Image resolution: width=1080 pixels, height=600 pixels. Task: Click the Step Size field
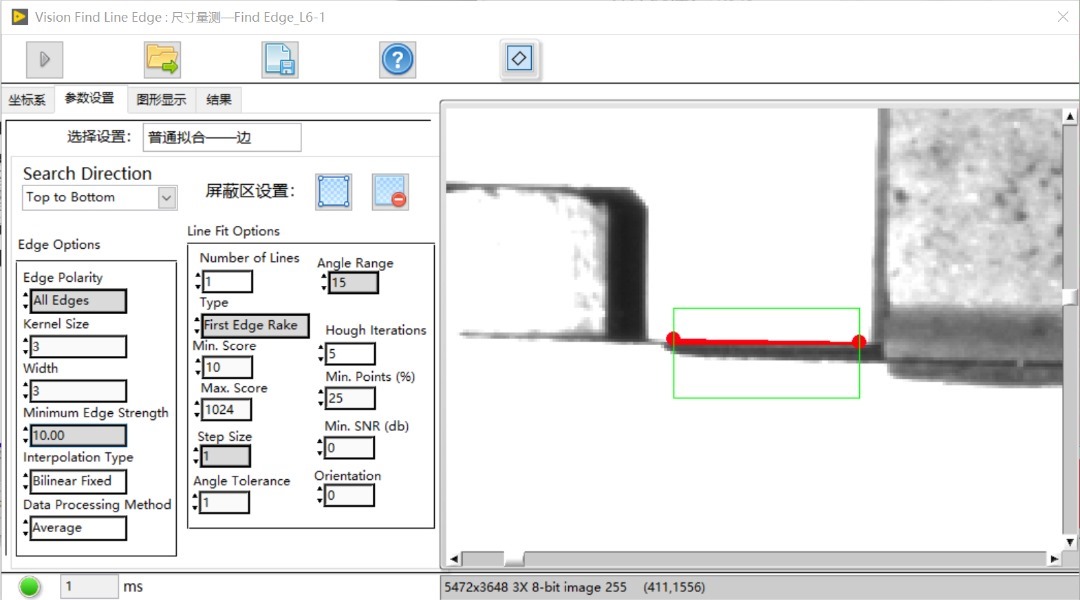(226, 456)
